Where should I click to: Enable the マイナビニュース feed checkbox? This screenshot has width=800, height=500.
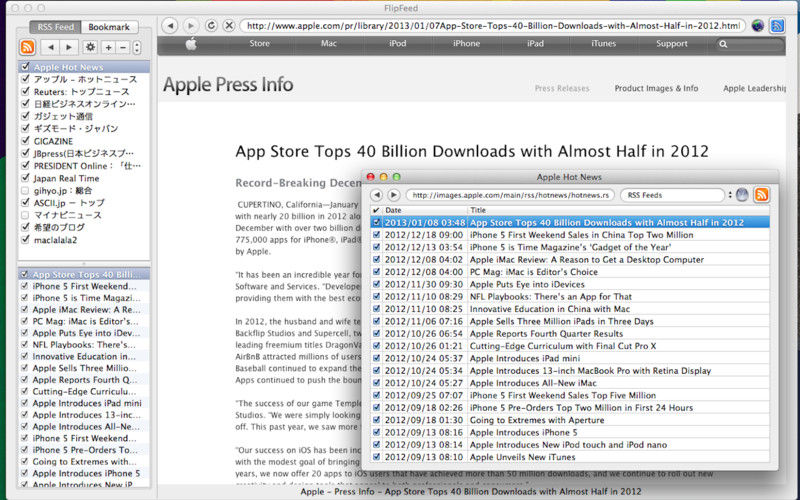(26, 215)
